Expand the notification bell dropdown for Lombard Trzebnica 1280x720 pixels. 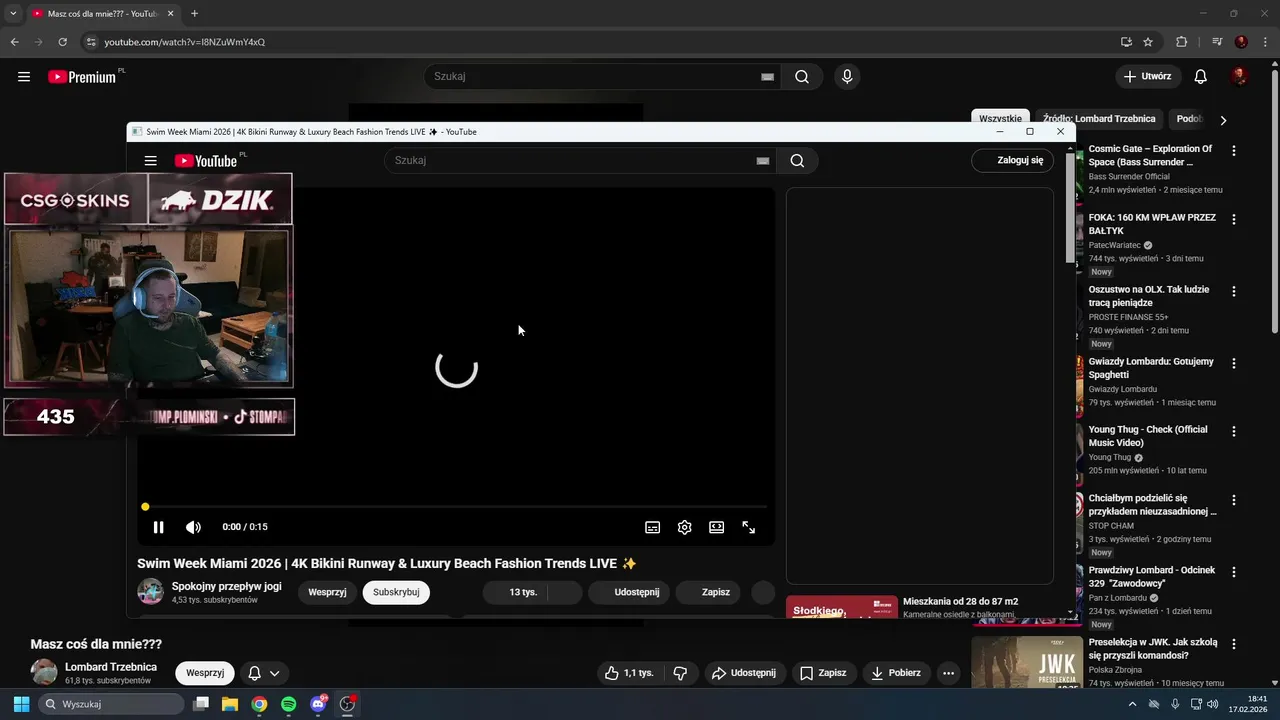click(264, 673)
